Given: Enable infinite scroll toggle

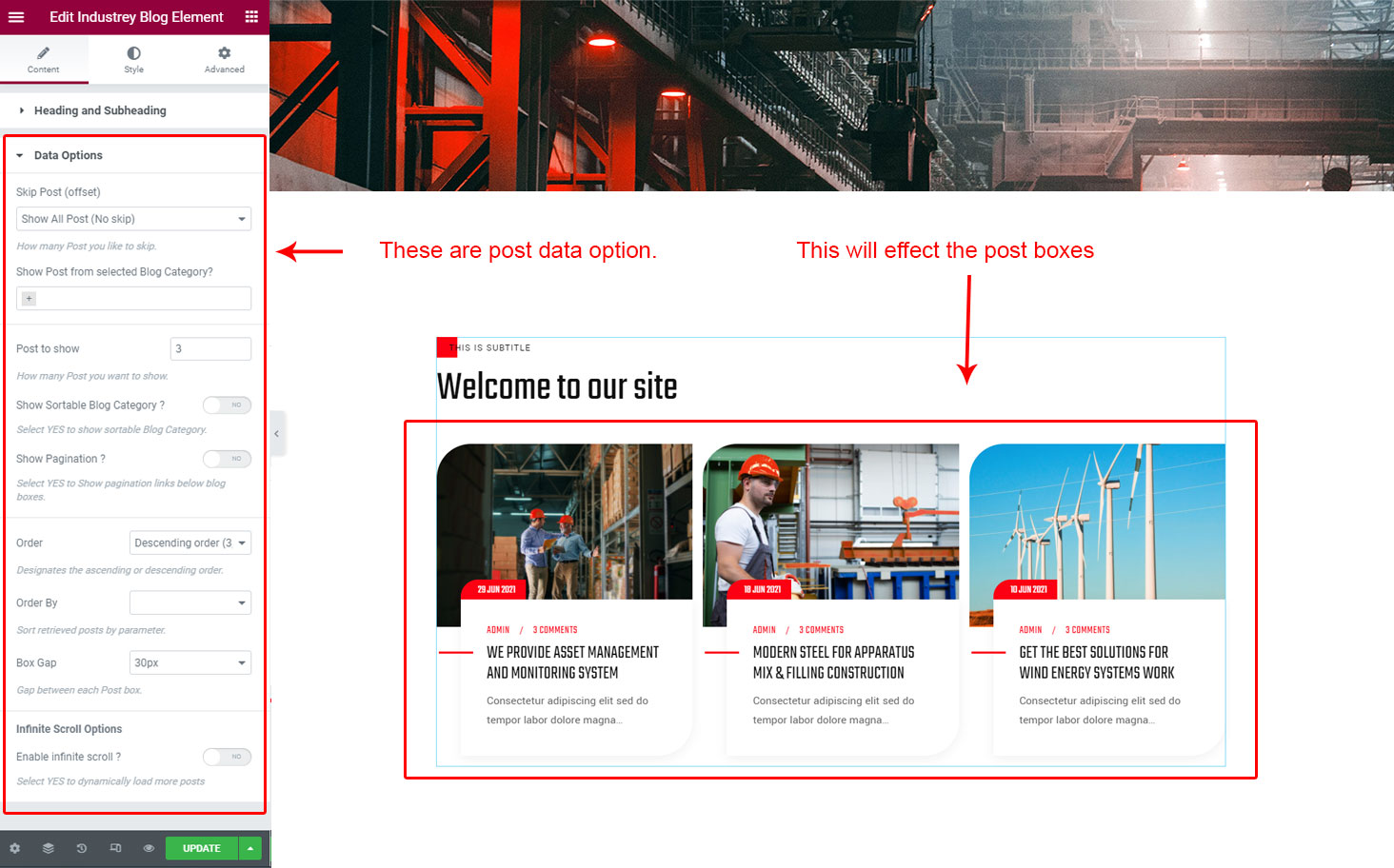Looking at the screenshot, I should pos(227,757).
